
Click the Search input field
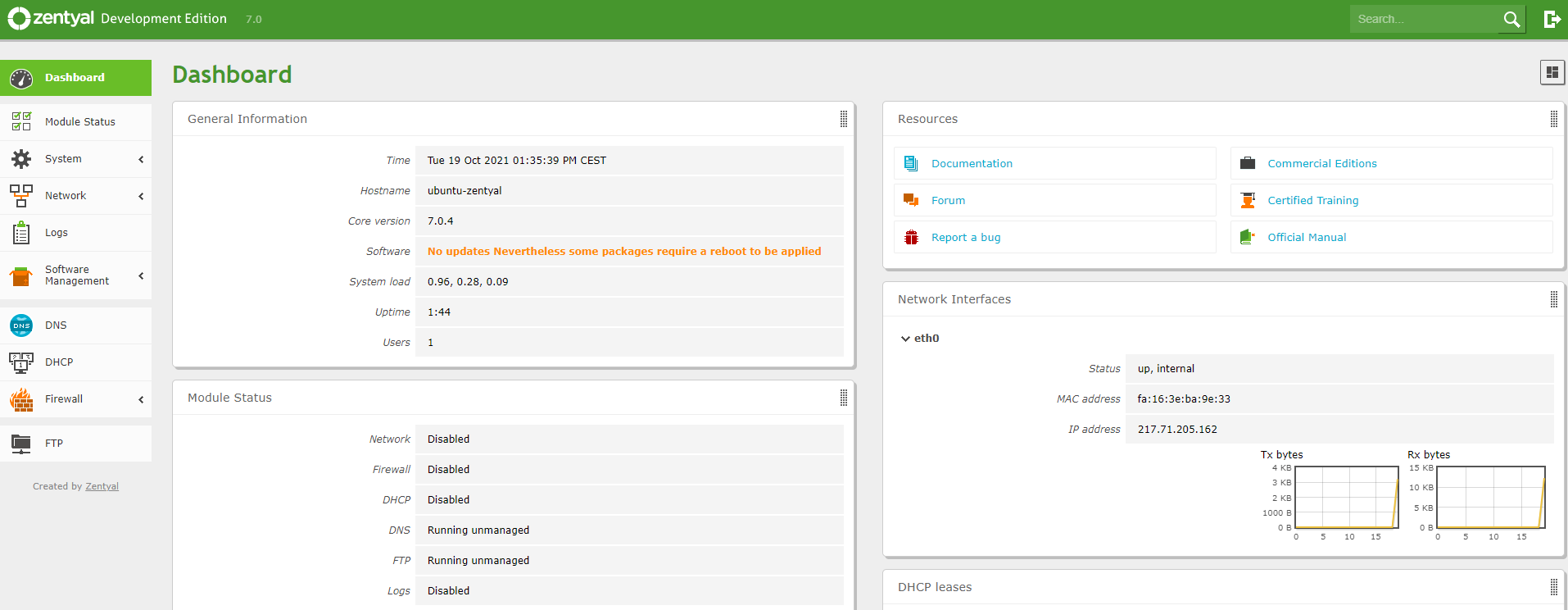coord(1424,19)
